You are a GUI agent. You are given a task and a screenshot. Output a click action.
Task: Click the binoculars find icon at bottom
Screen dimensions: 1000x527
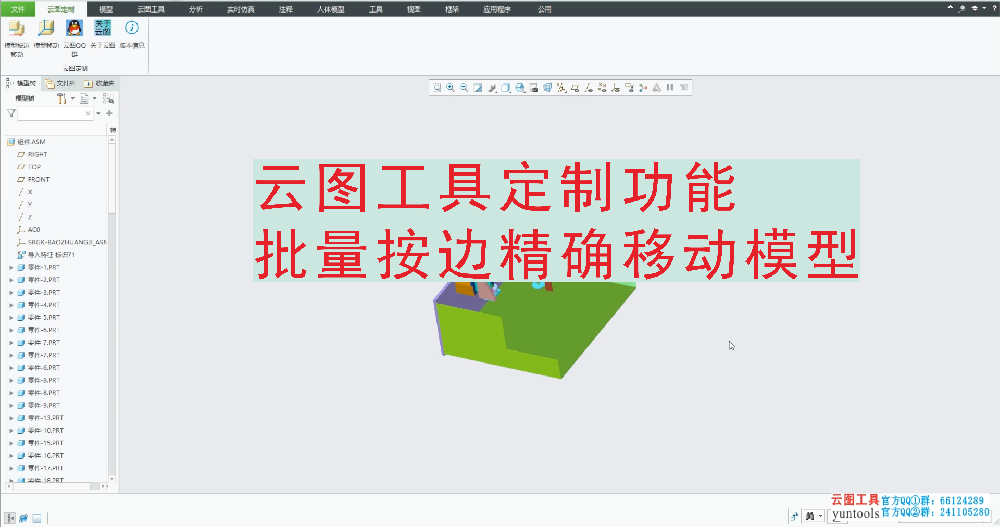point(809,516)
